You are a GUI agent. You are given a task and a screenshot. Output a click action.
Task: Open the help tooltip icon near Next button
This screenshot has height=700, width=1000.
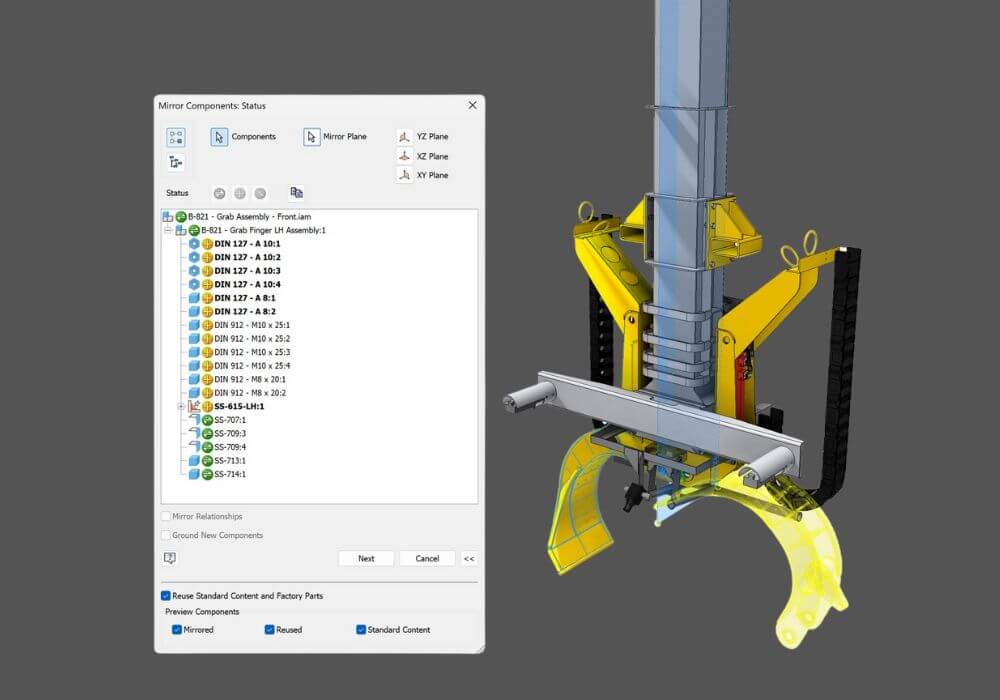tap(168, 557)
